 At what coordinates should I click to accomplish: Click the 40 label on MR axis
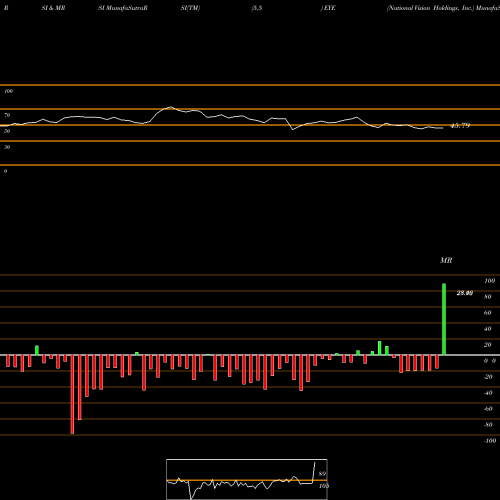(488, 329)
